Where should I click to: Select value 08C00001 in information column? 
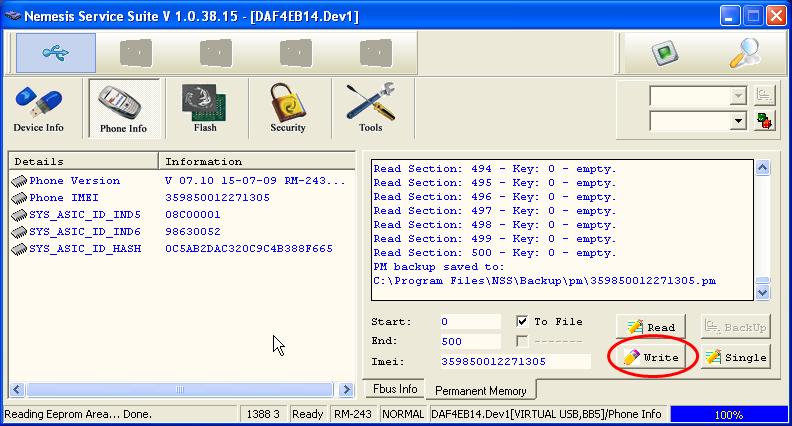click(x=192, y=215)
